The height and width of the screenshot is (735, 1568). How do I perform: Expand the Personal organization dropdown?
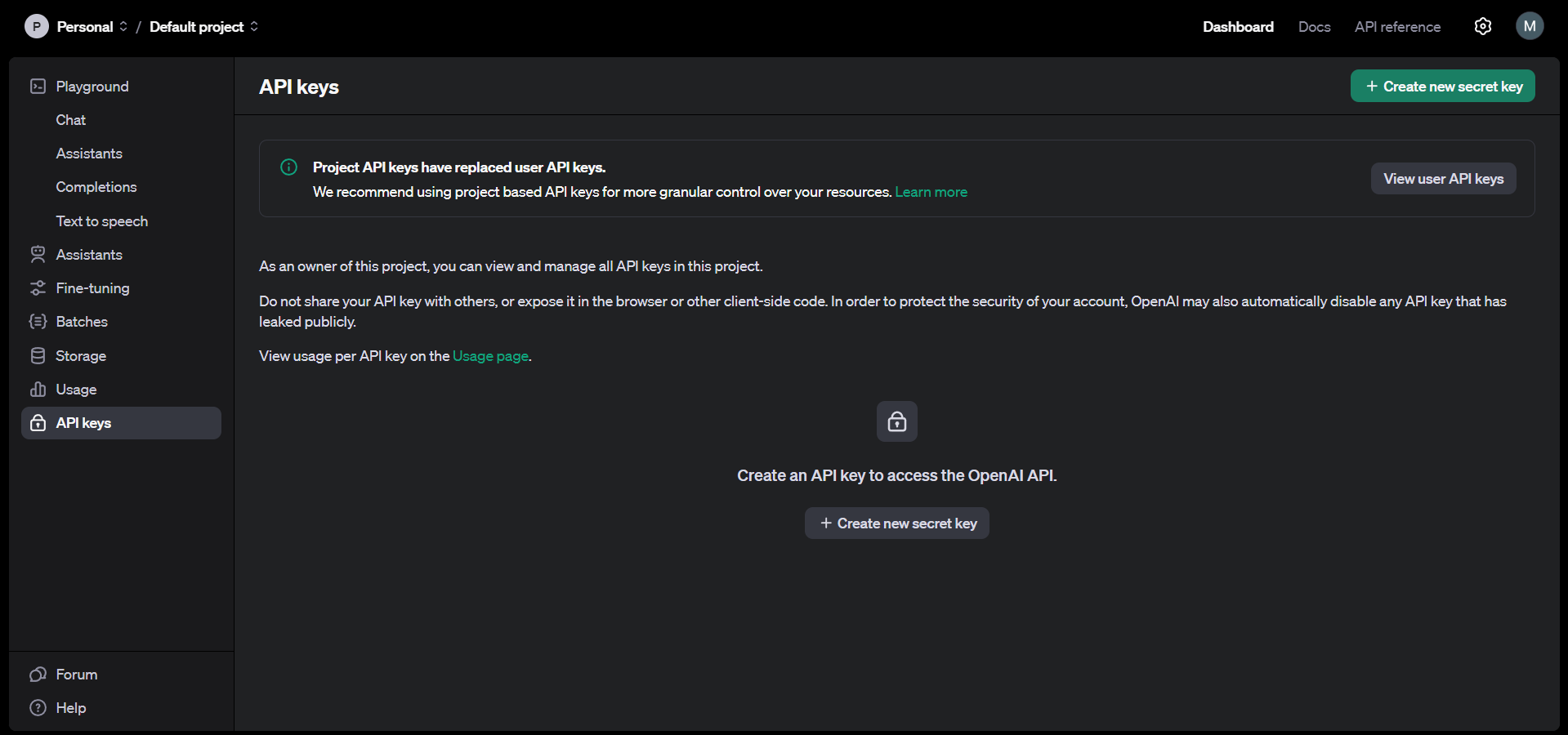(92, 27)
